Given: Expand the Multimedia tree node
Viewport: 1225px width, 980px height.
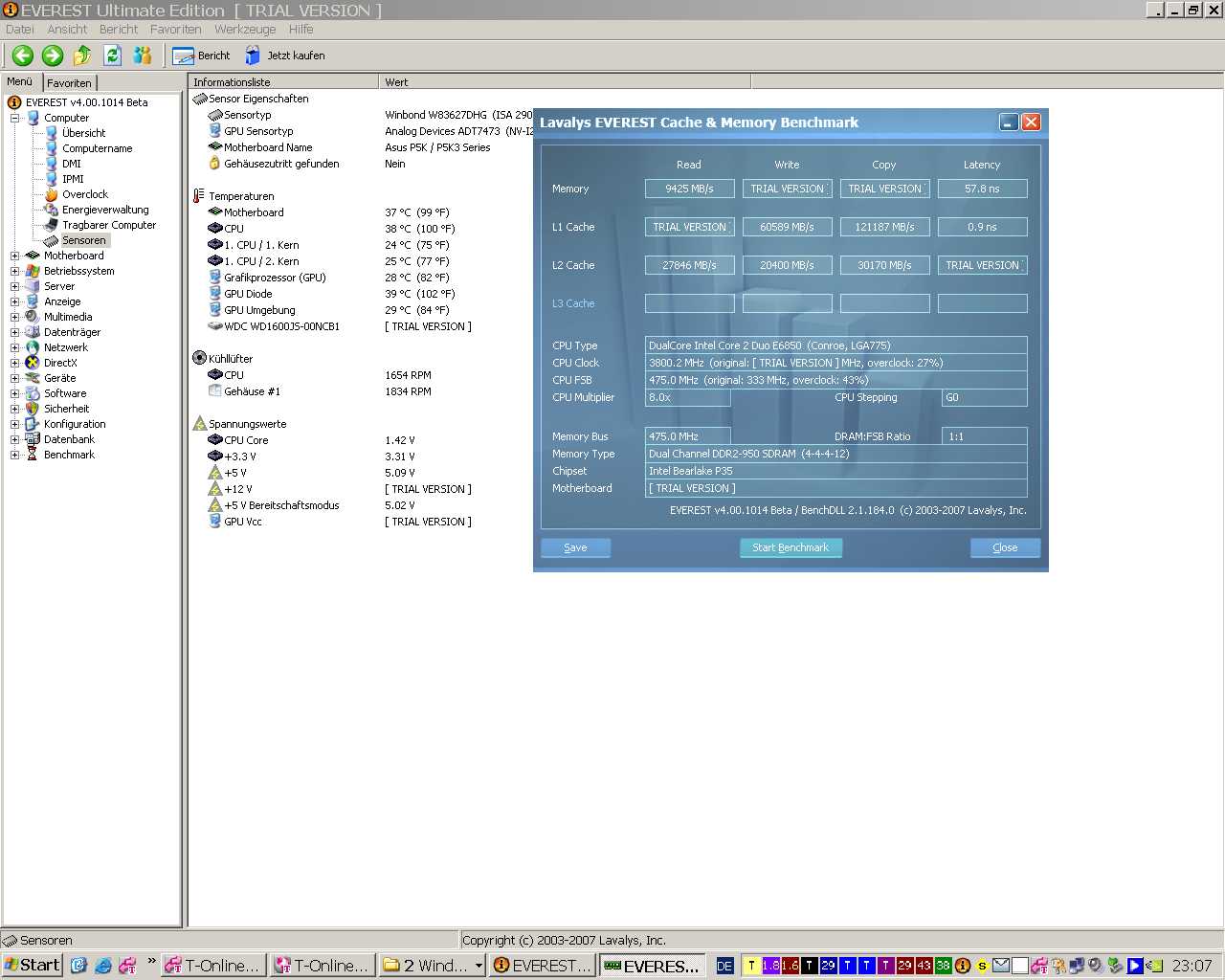Looking at the screenshot, I should tap(15, 317).
